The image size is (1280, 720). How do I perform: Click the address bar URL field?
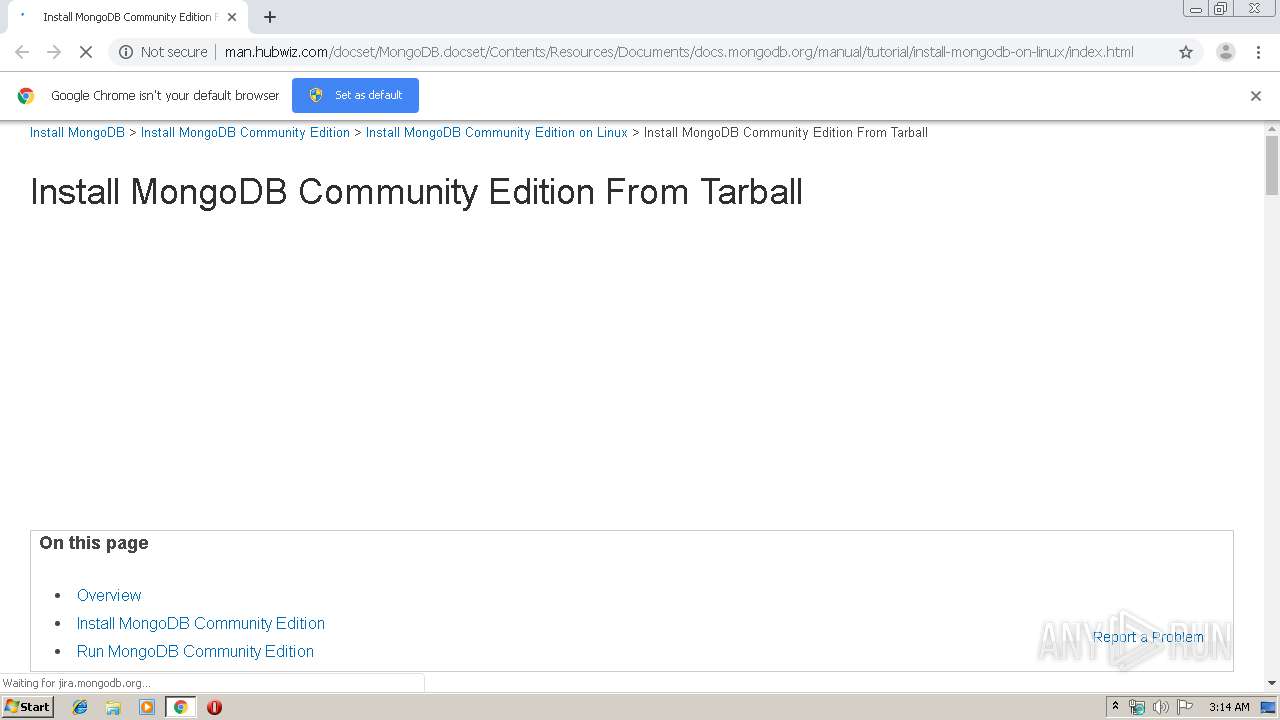679,52
